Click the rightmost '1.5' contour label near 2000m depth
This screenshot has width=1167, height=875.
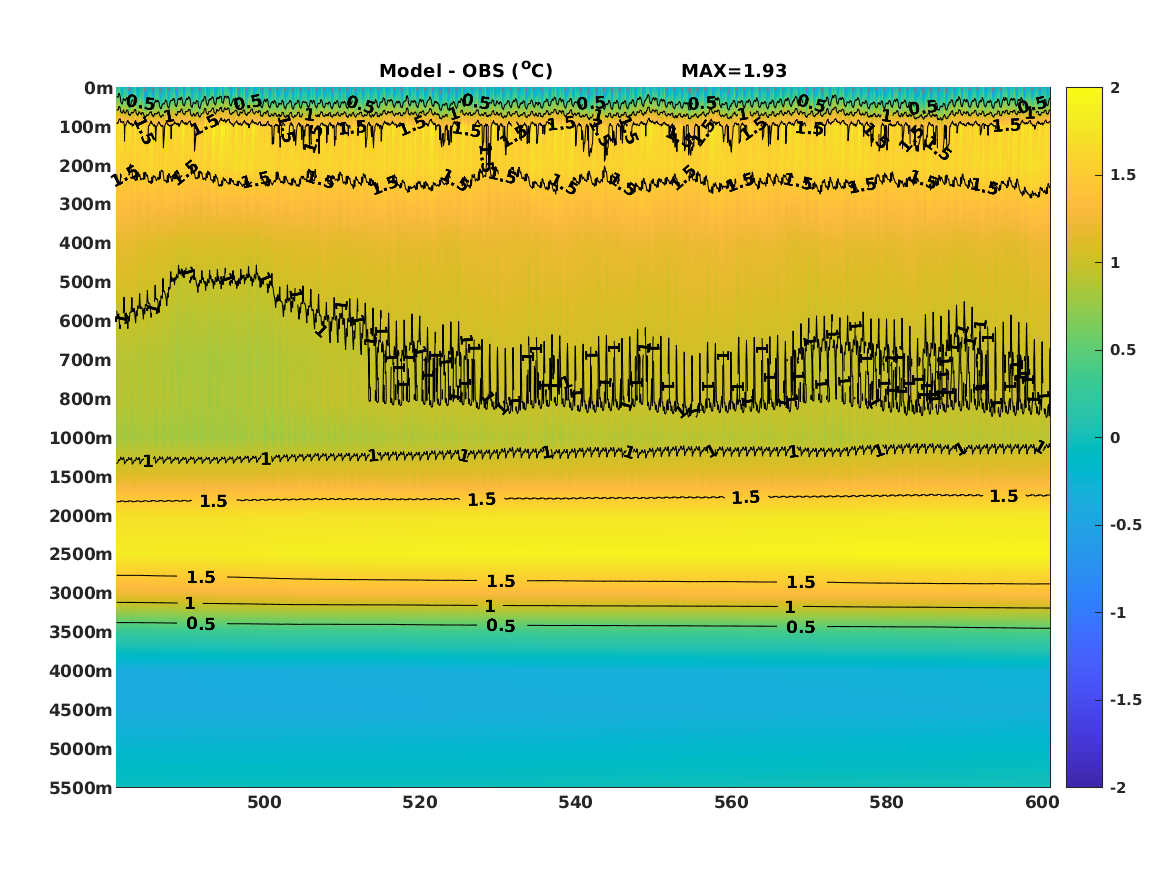click(x=1004, y=496)
